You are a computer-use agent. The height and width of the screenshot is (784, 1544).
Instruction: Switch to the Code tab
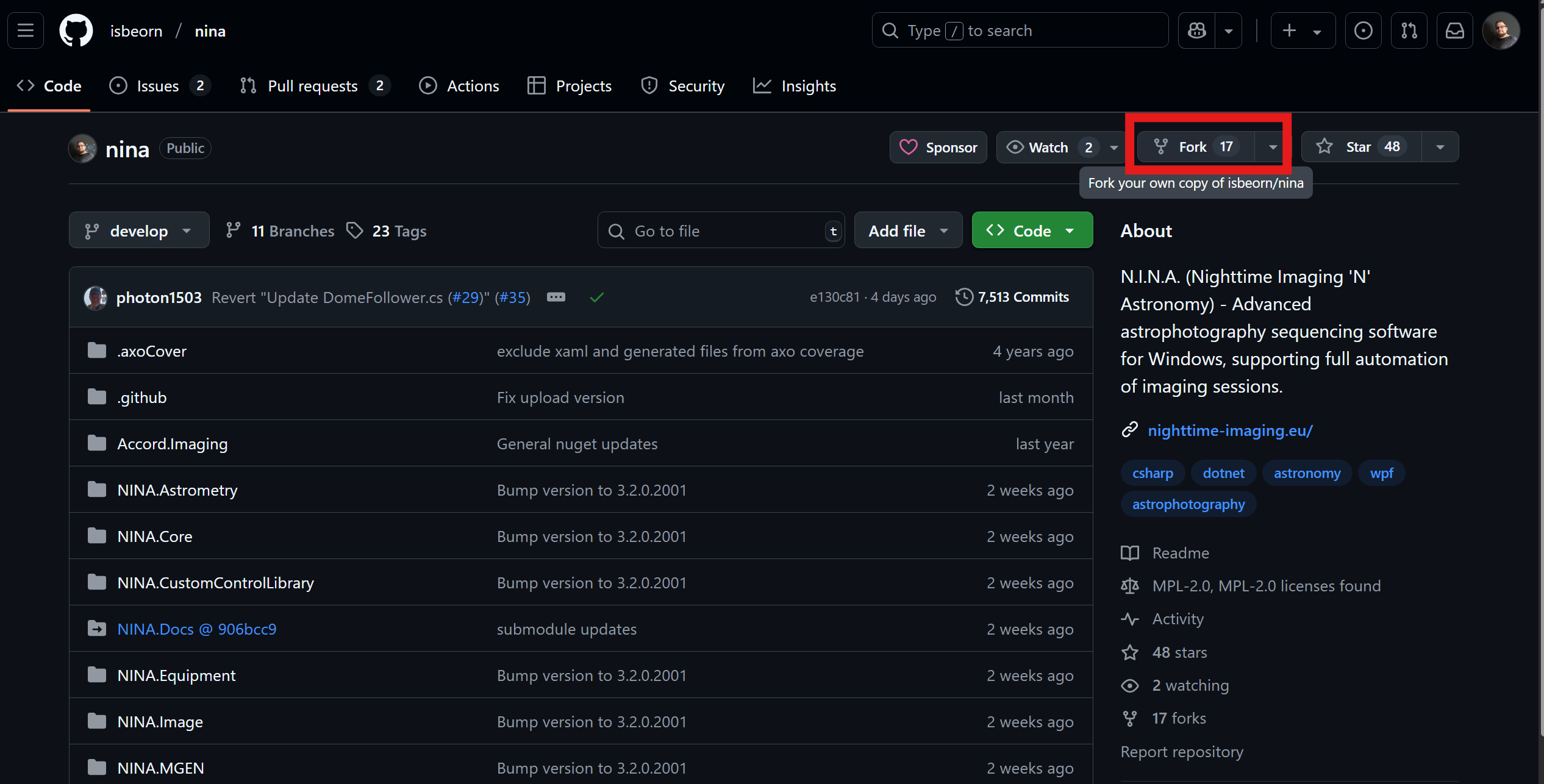[x=49, y=86]
